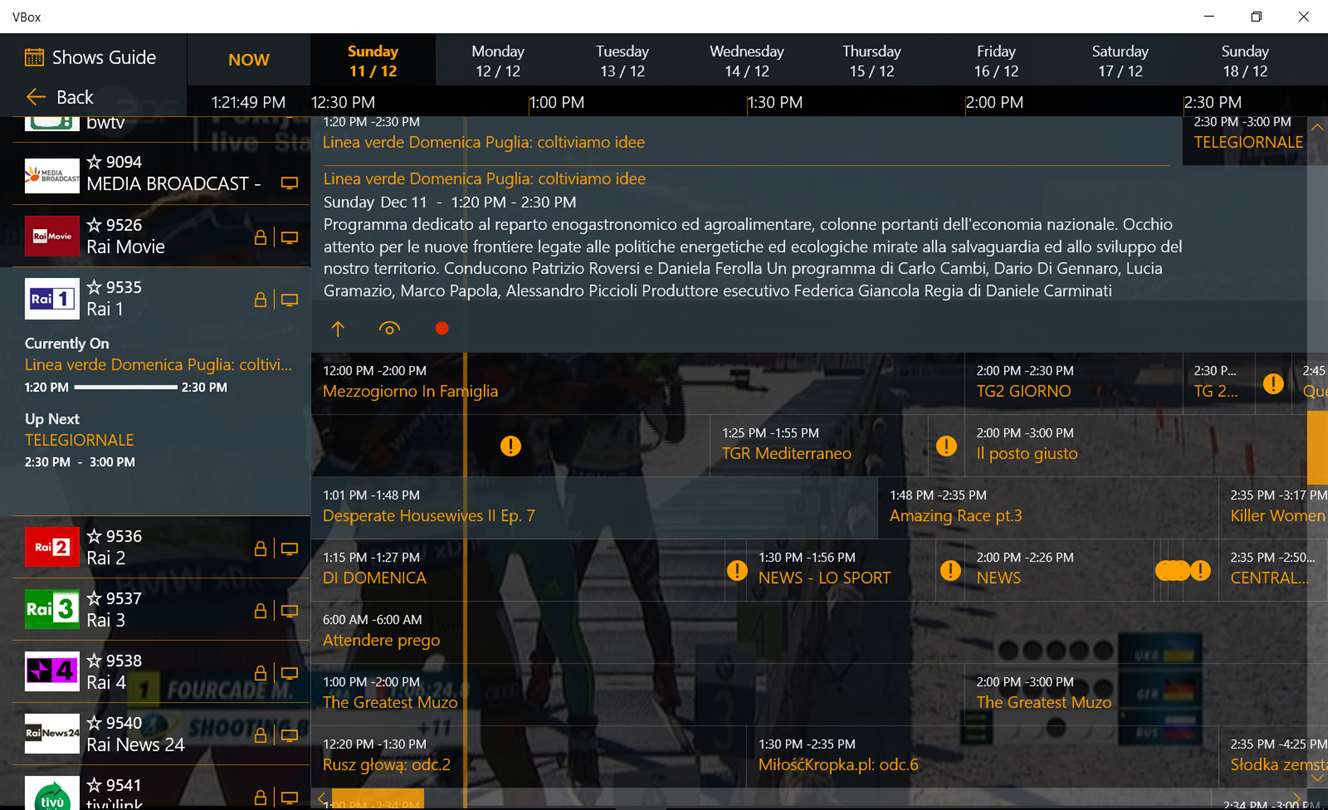Switch to Tuesday 13 / 12 tab
This screenshot has width=1328, height=810.
(x=622, y=60)
